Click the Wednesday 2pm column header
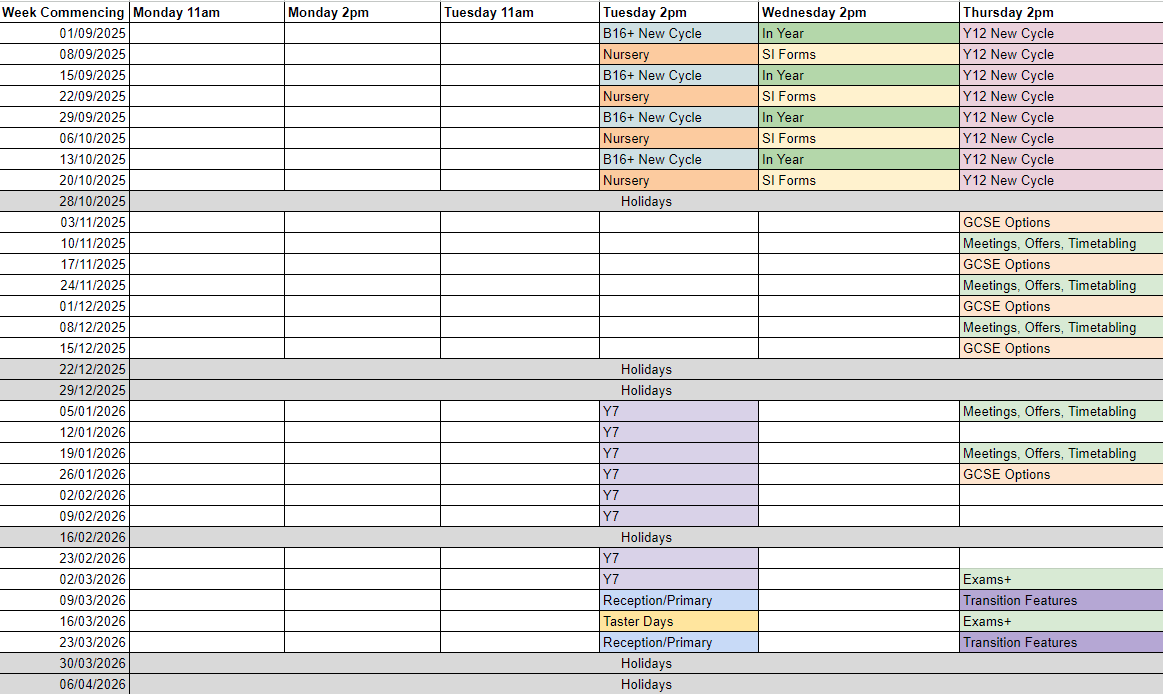 (x=858, y=12)
